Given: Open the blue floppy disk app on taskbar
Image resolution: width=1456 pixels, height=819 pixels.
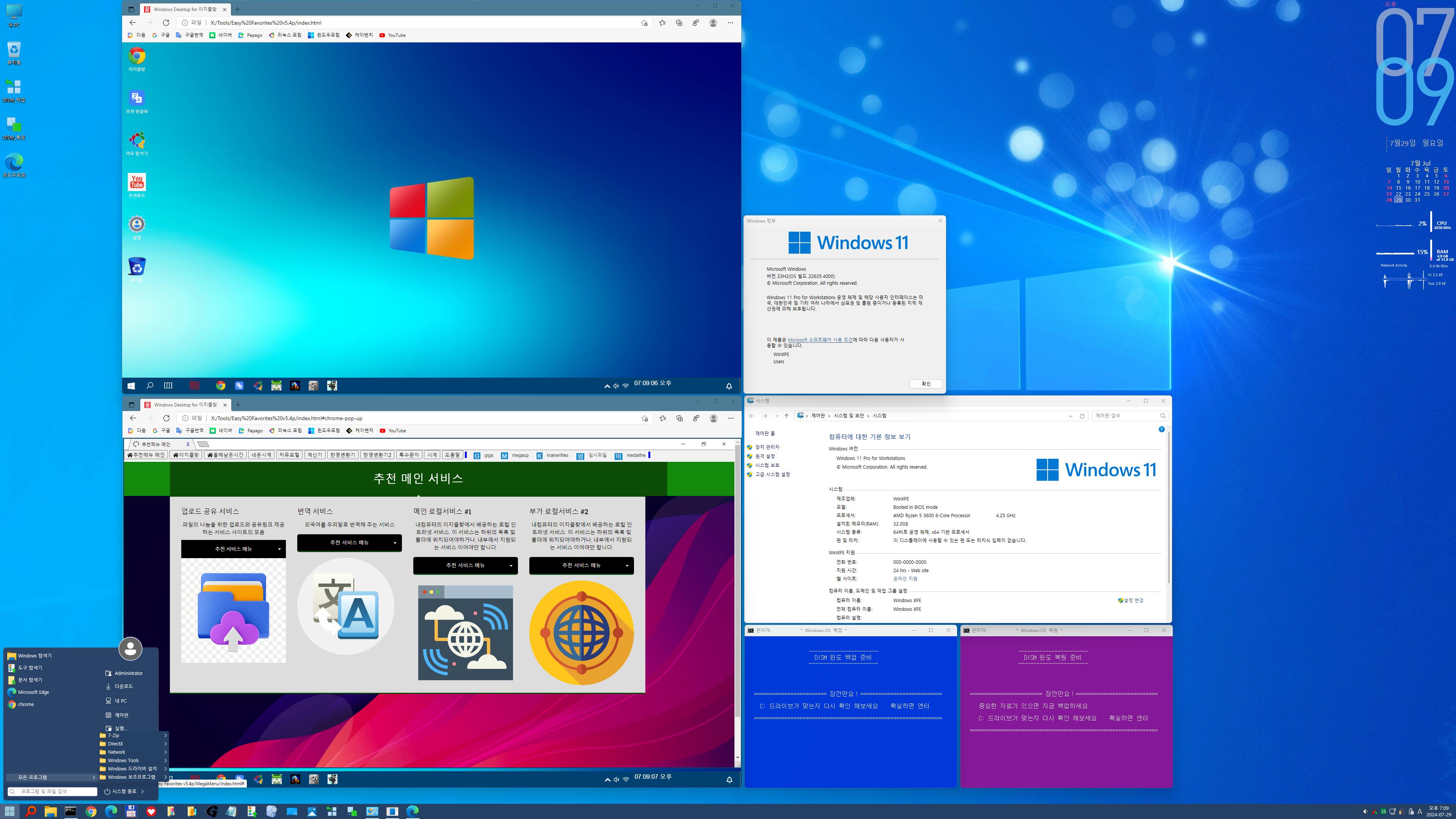Looking at the screenshot, I should [x=130, y=812].
